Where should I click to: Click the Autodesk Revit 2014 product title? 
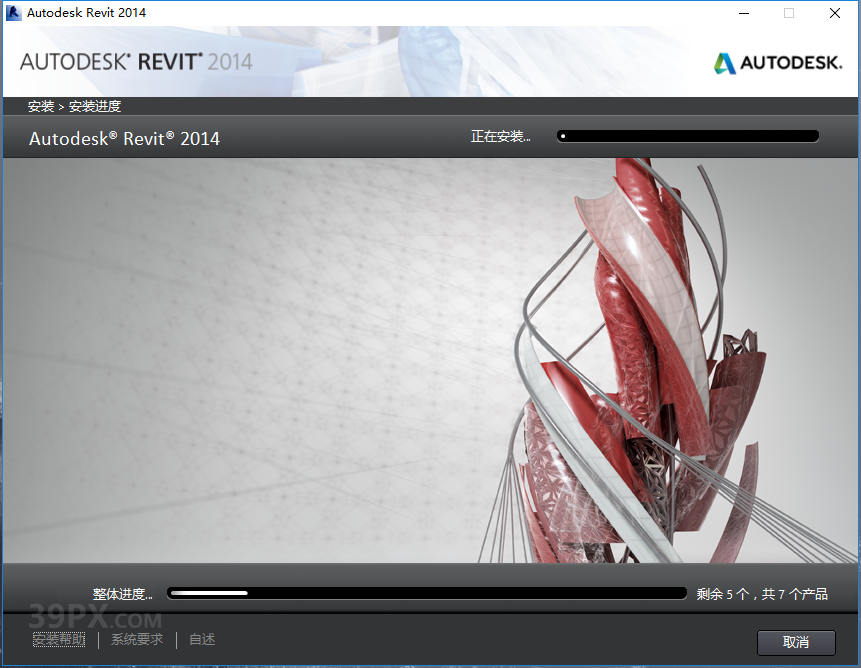tap(124, 138)
